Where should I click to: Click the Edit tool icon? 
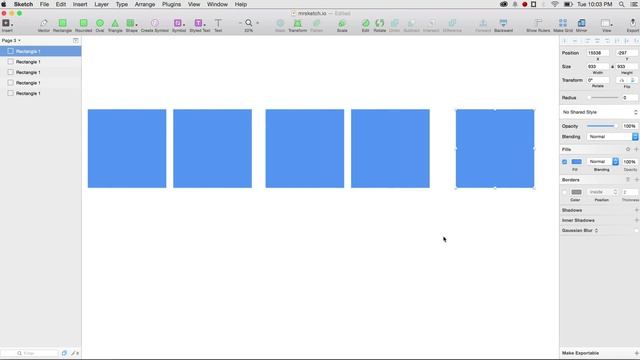(x=365, y=25)
